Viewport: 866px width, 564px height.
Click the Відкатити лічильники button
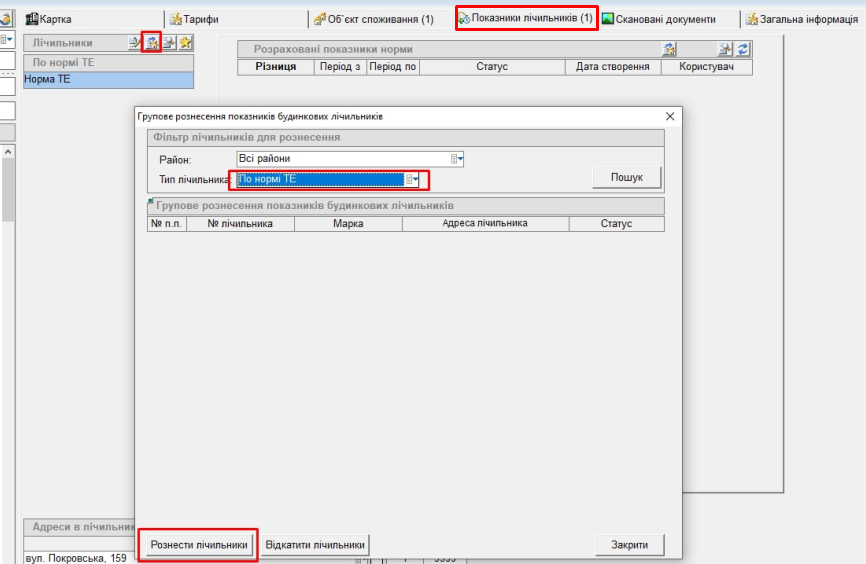tap(315, 545)
